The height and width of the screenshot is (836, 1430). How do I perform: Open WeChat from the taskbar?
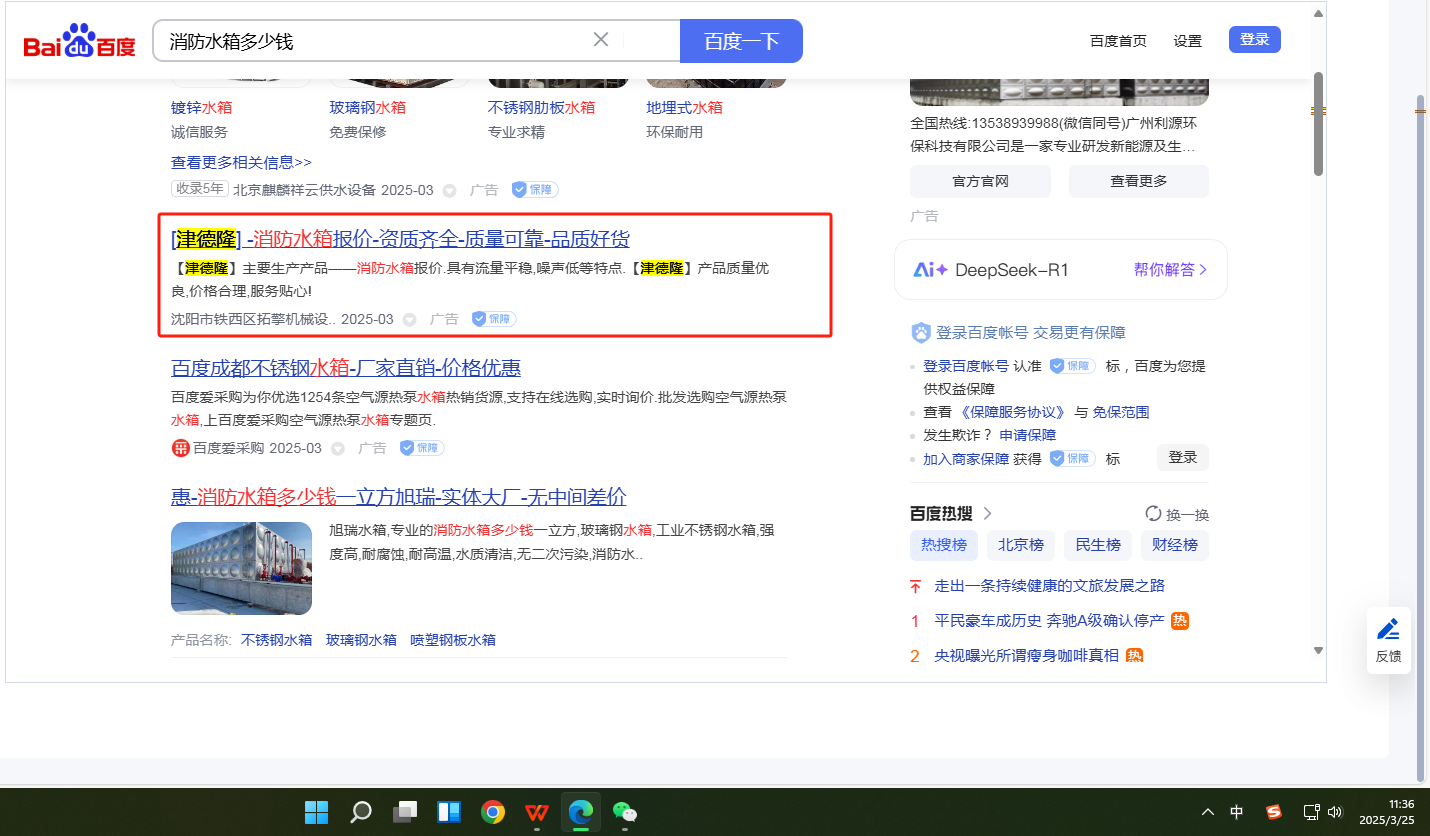[x=625, y=812]
